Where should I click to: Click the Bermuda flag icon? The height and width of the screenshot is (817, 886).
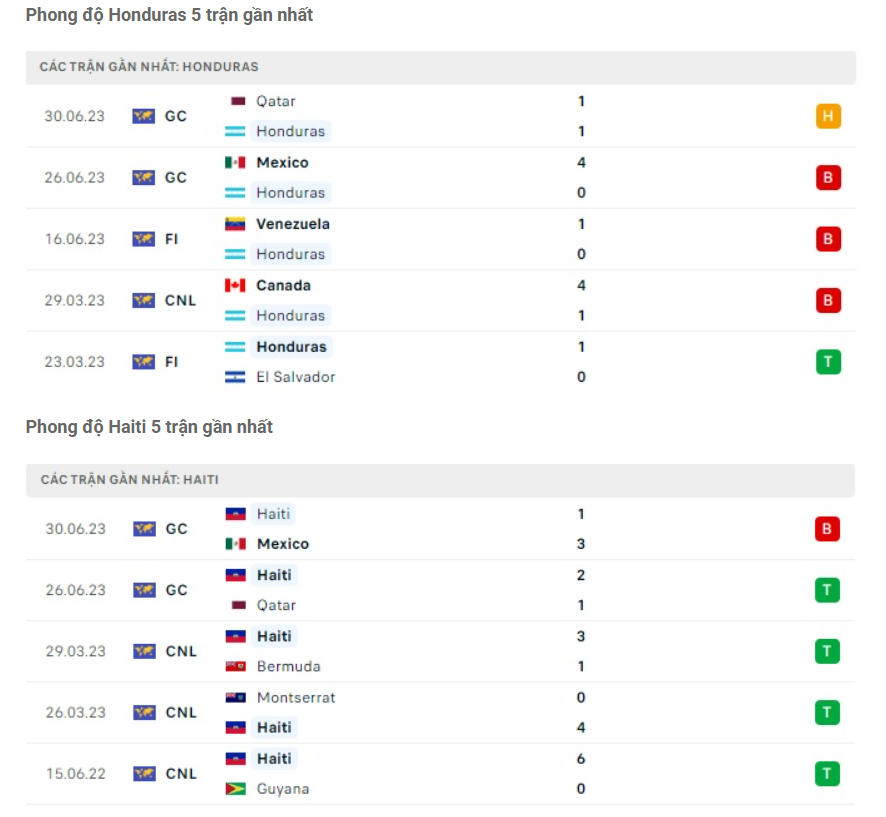point(234,666)
